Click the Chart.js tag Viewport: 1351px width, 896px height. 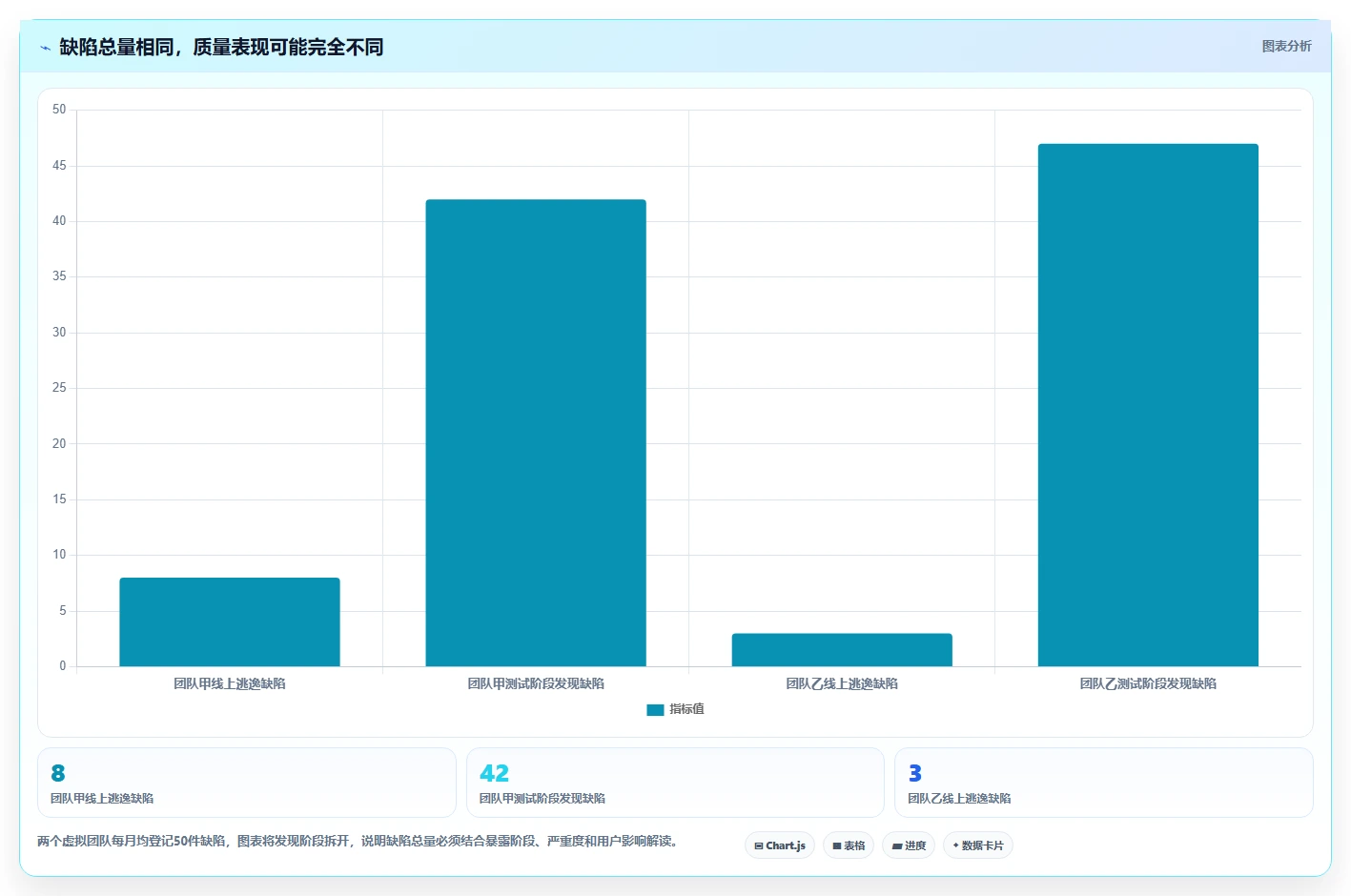780,845
